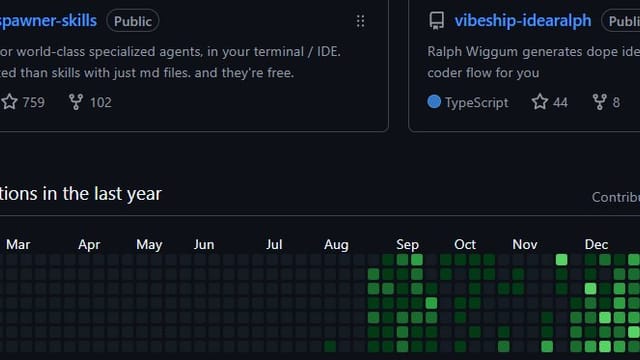Click the Contribution settings text at right
640x360 pixels.
[616, 197]
